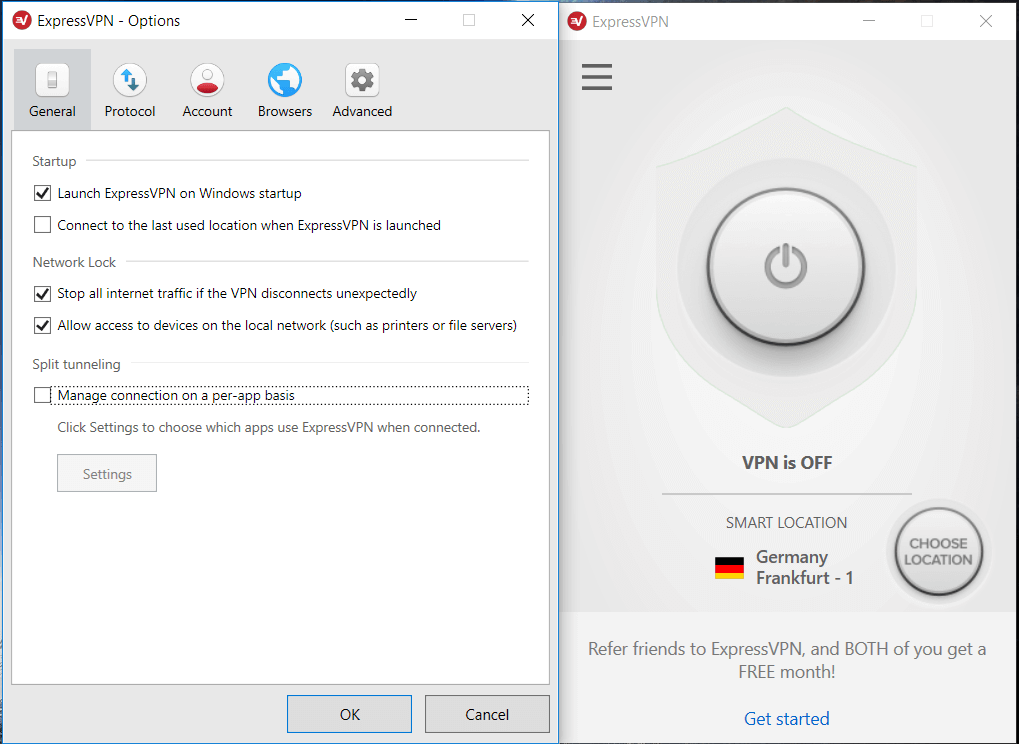The width and height of the screenshot is (1019, 744).
Task: Click the ExpressVPN logo in main window title bar
Action: coord(577,21)
